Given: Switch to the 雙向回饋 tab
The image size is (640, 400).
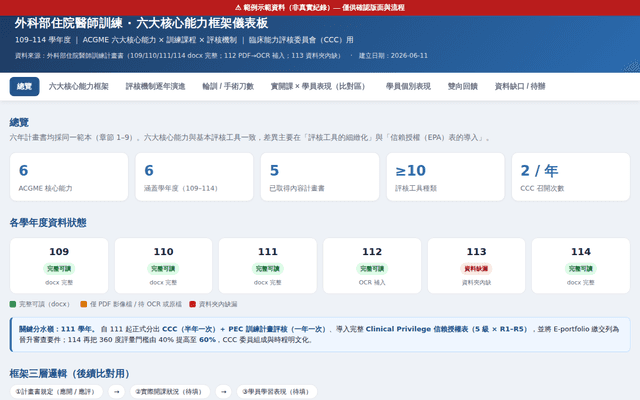Looking at the screenshot, I should (462, 87).
